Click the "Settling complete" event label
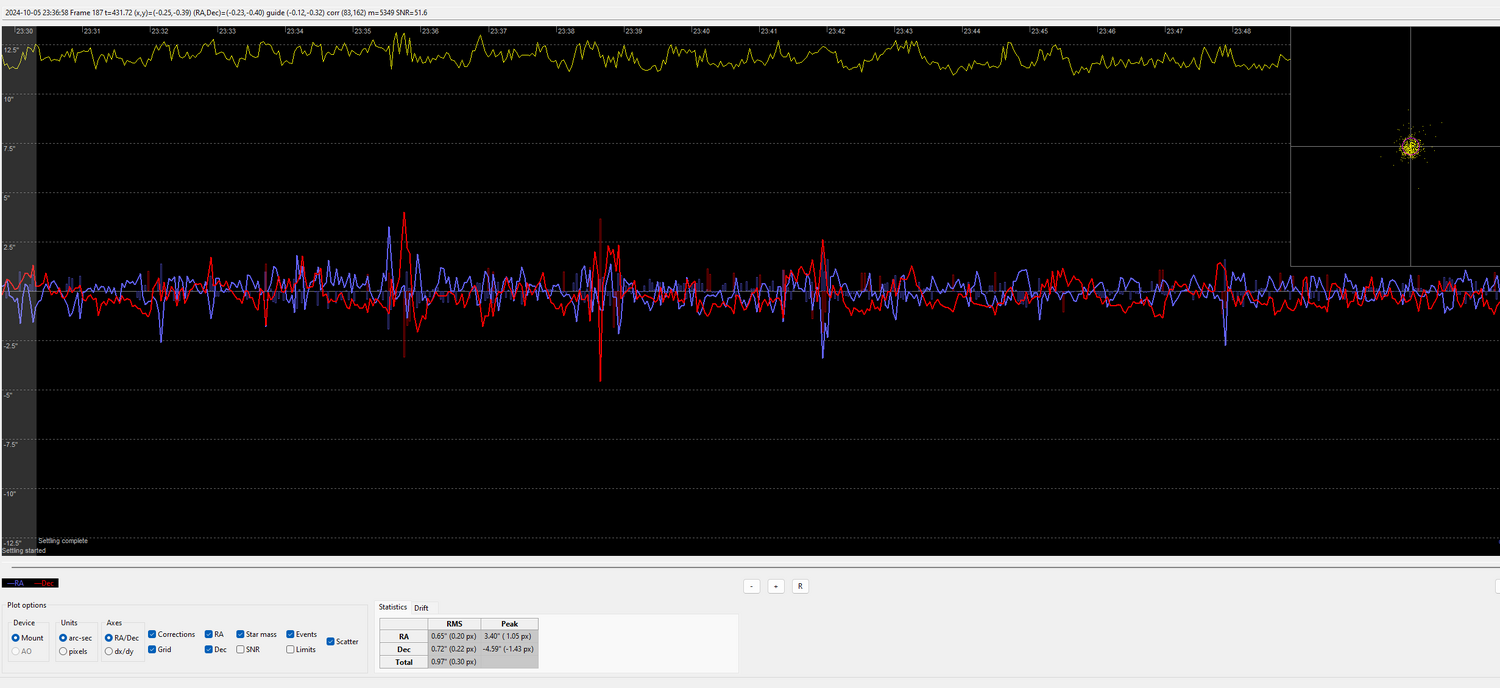The height and width of the screenshot is (688, 1500). [x=63, y=541]
